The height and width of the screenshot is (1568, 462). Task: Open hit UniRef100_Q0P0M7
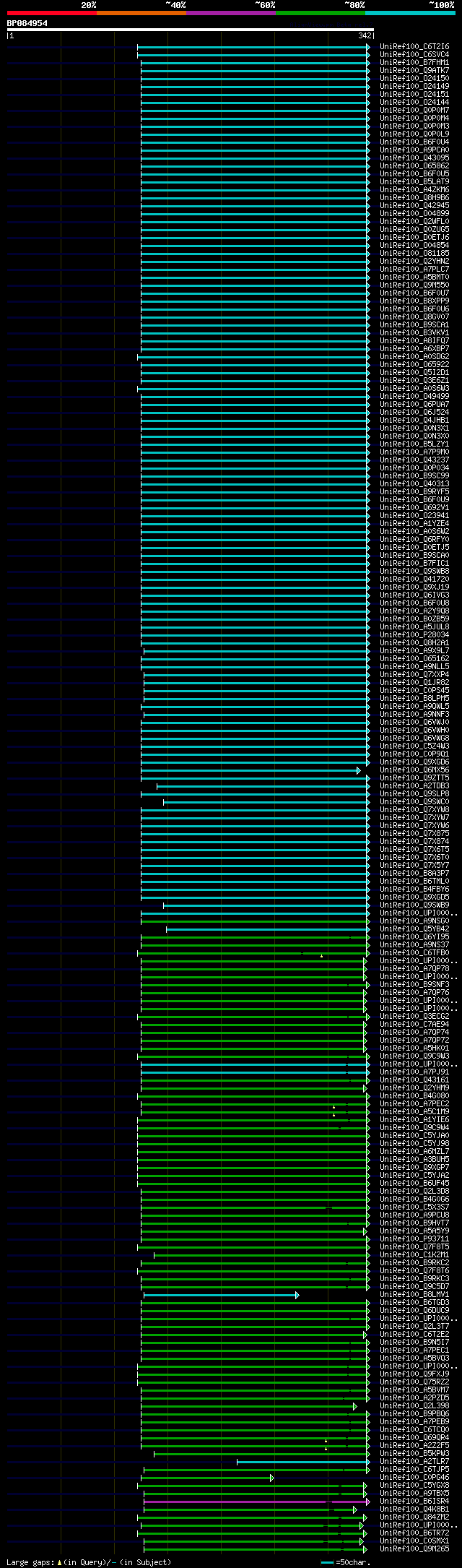pyautogui.click(x=414, y=111)
